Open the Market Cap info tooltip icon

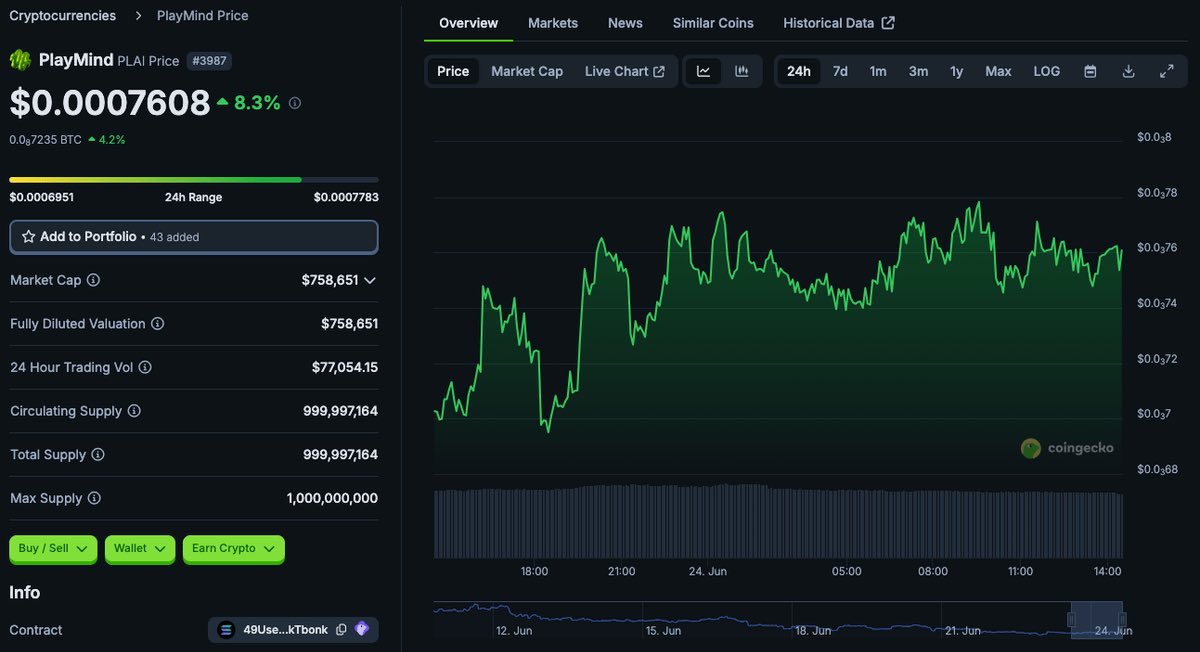(x=93, y=280)
